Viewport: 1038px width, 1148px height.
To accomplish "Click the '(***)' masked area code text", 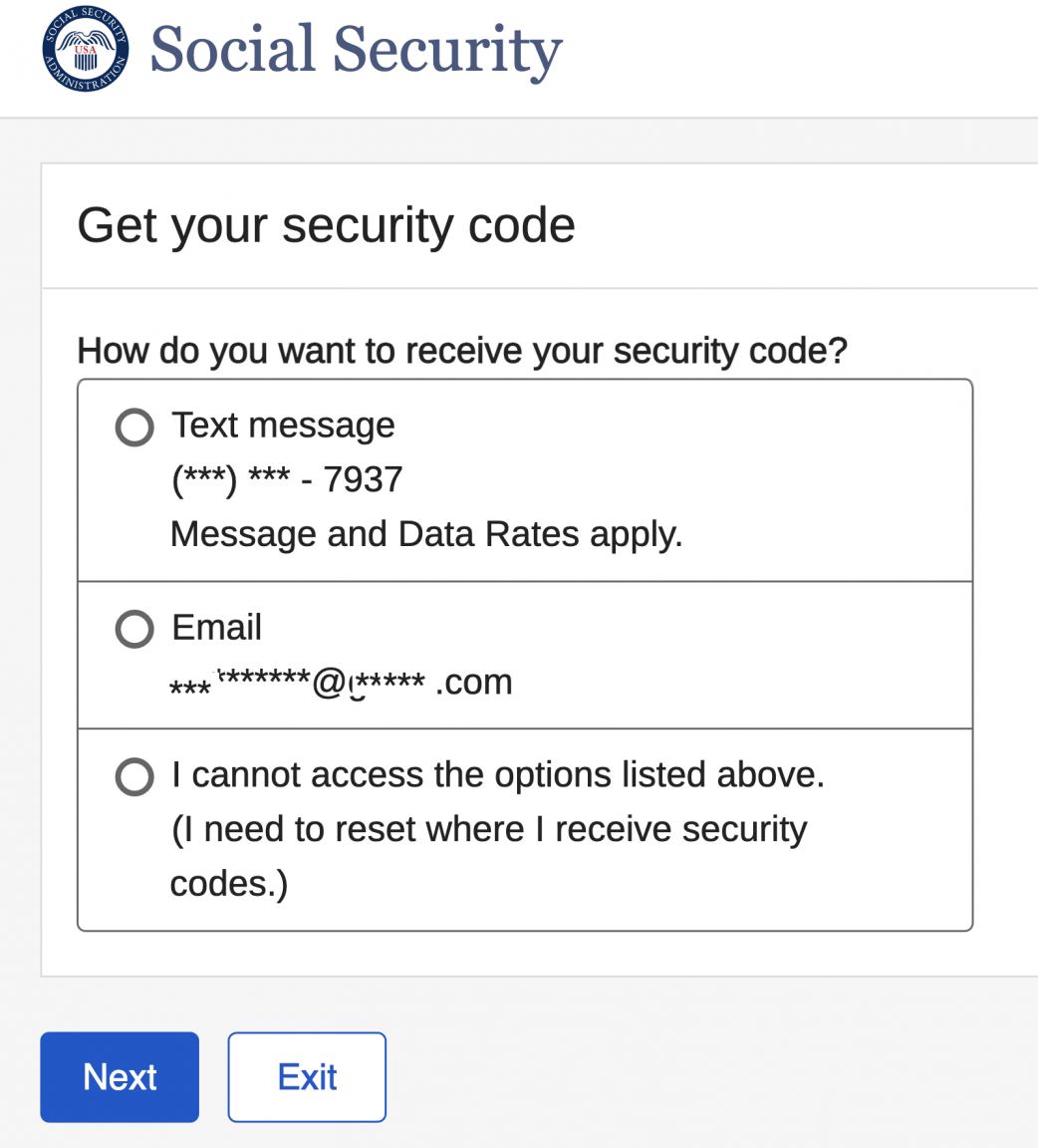I will [x=204, y=481].
